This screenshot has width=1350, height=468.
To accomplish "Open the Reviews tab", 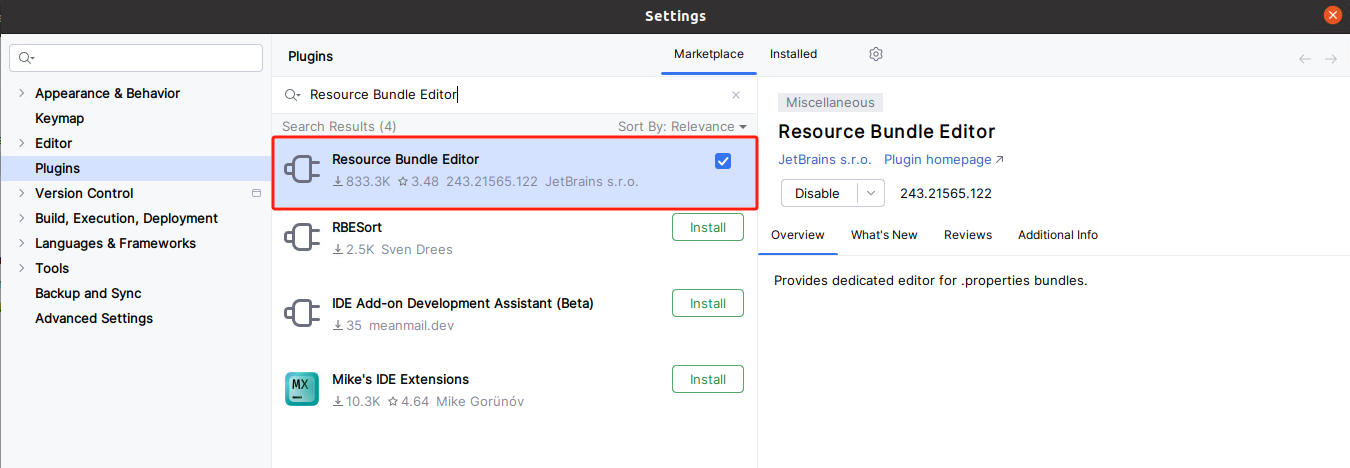I will [x=968, y=235].
